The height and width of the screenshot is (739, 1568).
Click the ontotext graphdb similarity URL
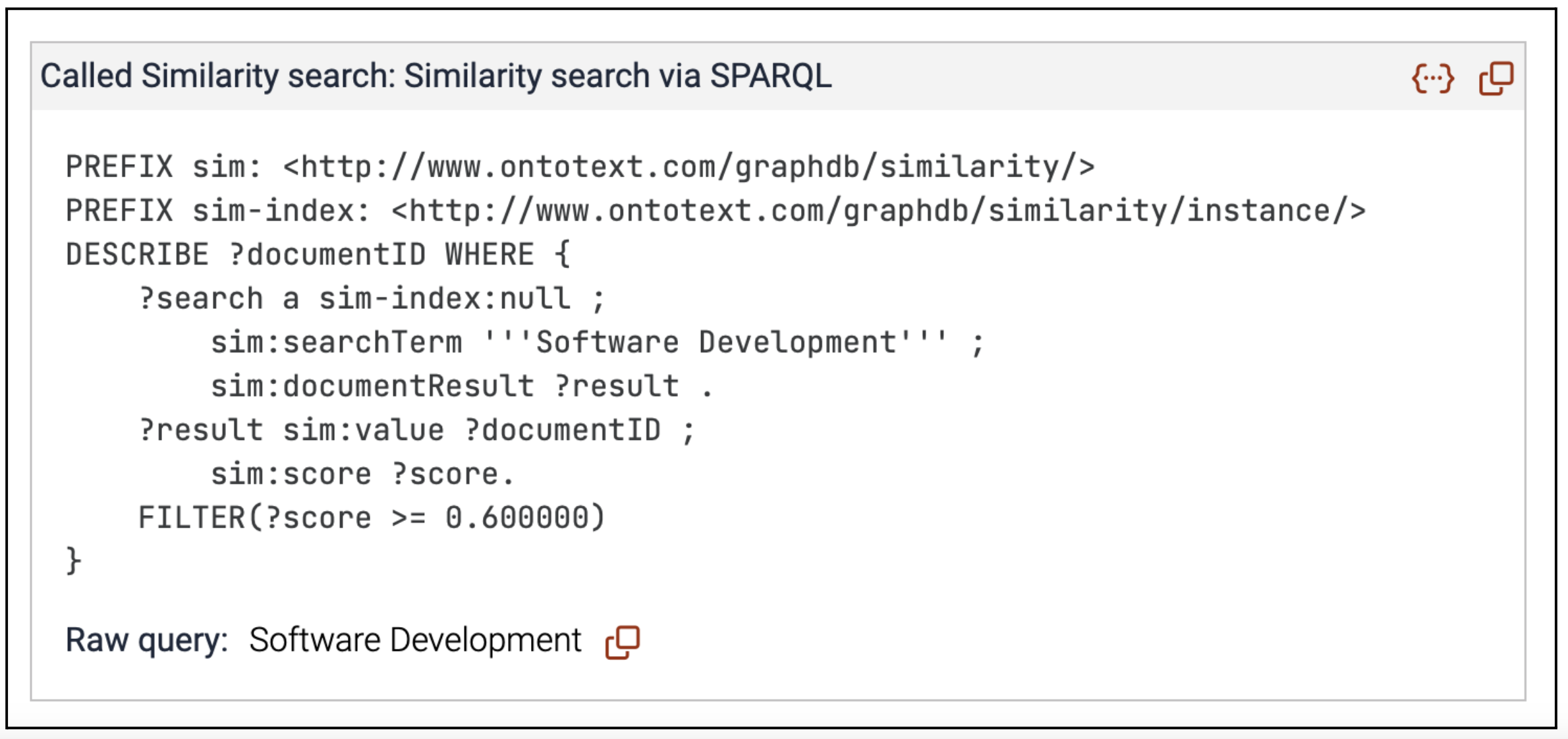688,167
